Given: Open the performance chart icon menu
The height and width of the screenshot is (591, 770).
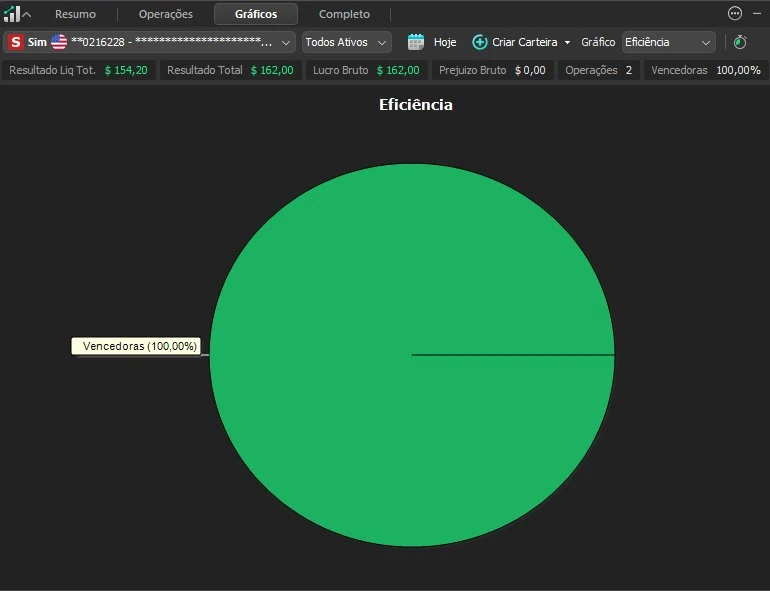Looking at the screenshot, I should (x=12, y=14).
